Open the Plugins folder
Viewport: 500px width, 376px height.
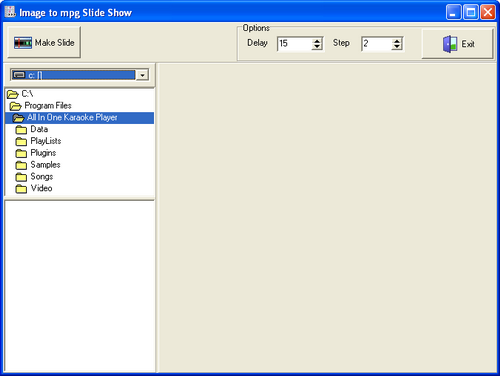(79, 153)
